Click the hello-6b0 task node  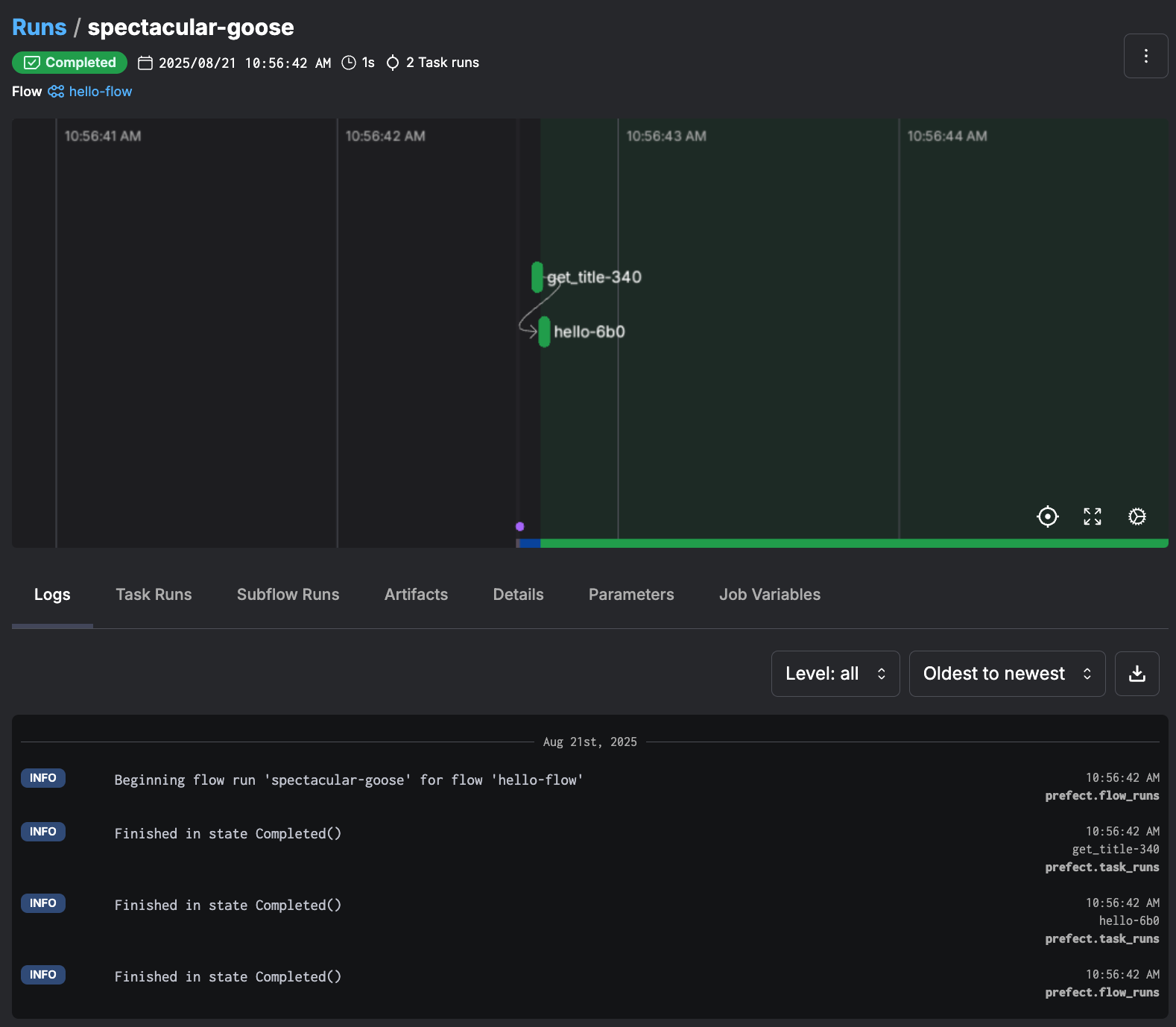click(x=544, y=332)
